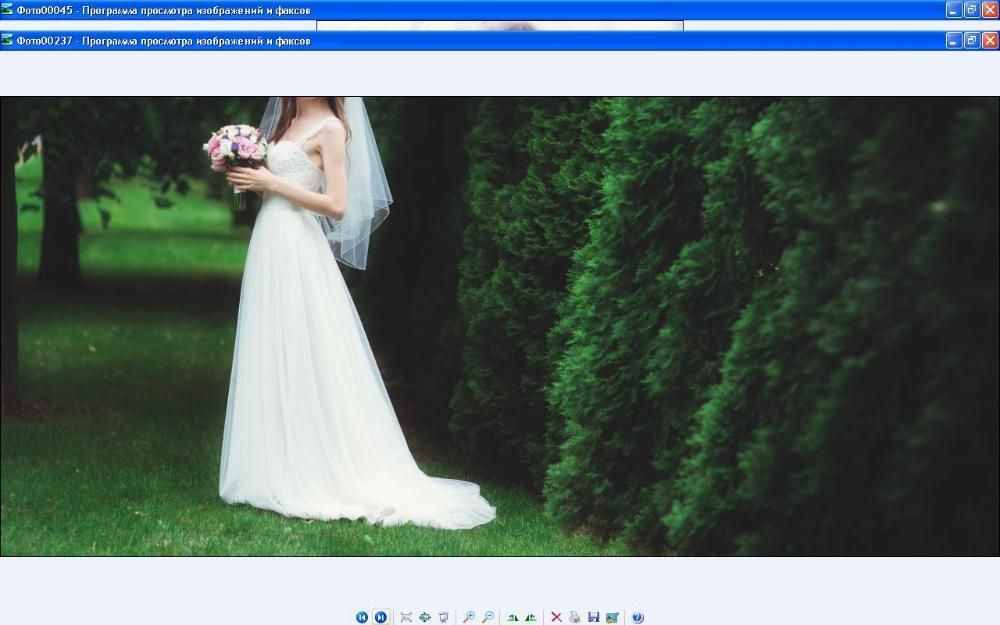Zoom in on the photo
Screen dimensions: 1000x625
(x=469, y=617)
